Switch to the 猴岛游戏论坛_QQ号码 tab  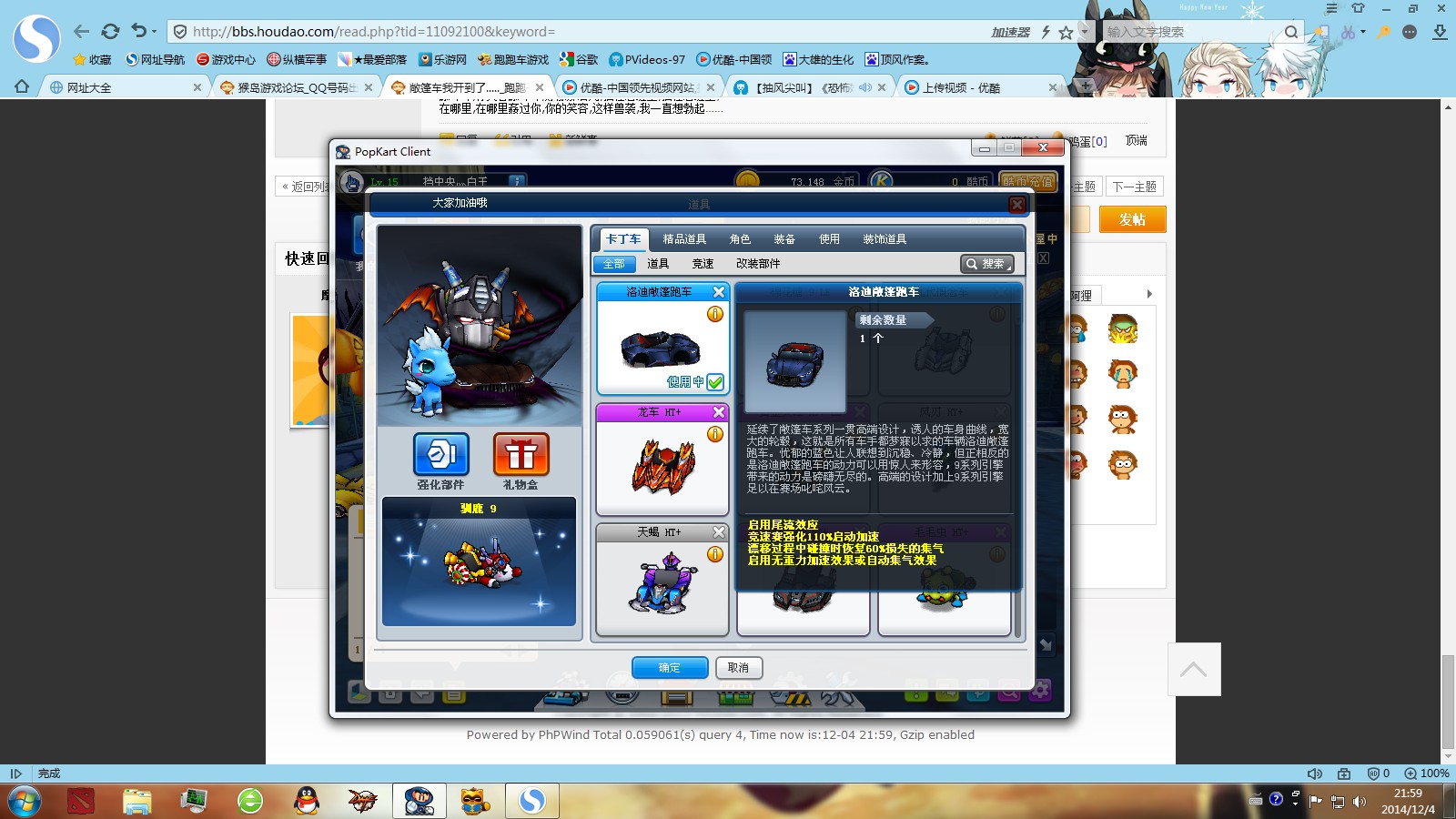pyautogui.click(x=296, y=87)
